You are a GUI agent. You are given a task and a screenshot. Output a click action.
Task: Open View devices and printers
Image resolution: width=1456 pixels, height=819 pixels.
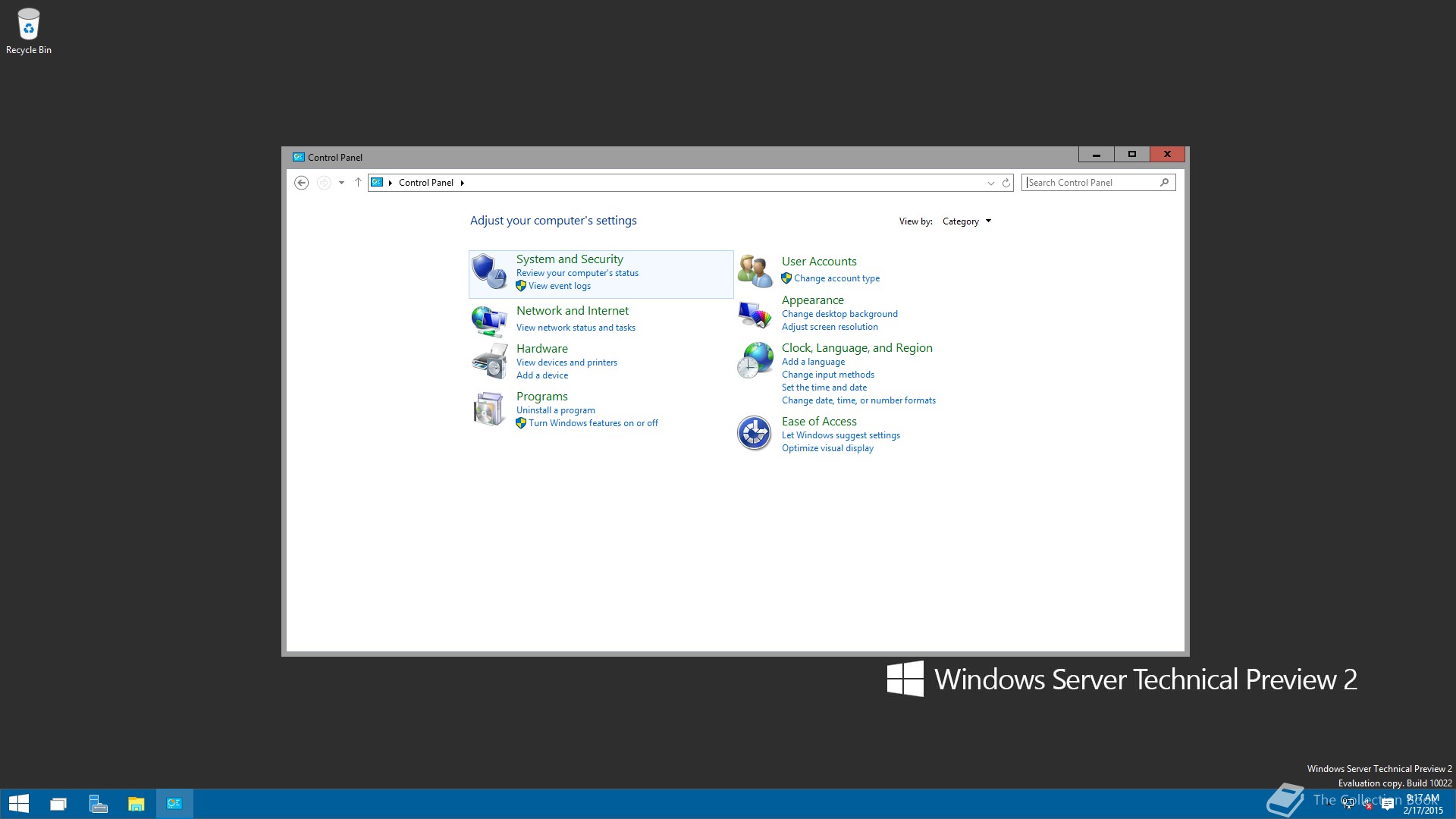click(x=566, y=362)
